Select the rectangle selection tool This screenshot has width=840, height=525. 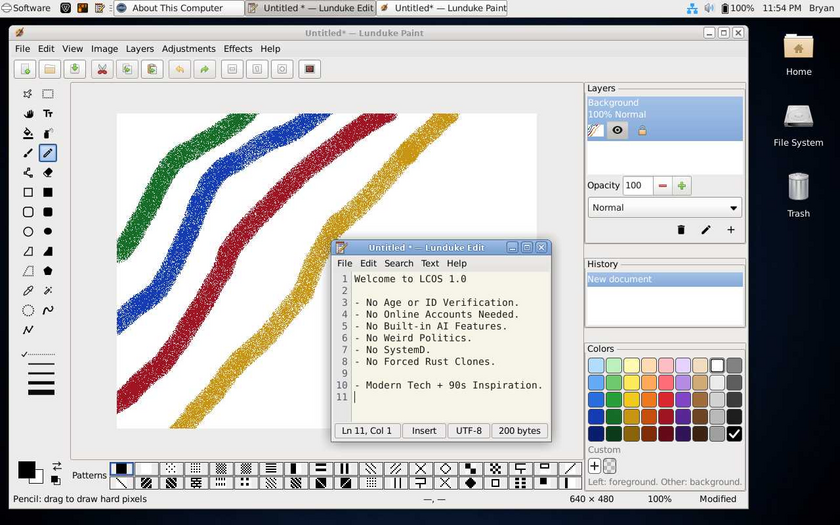coord(48,94)
